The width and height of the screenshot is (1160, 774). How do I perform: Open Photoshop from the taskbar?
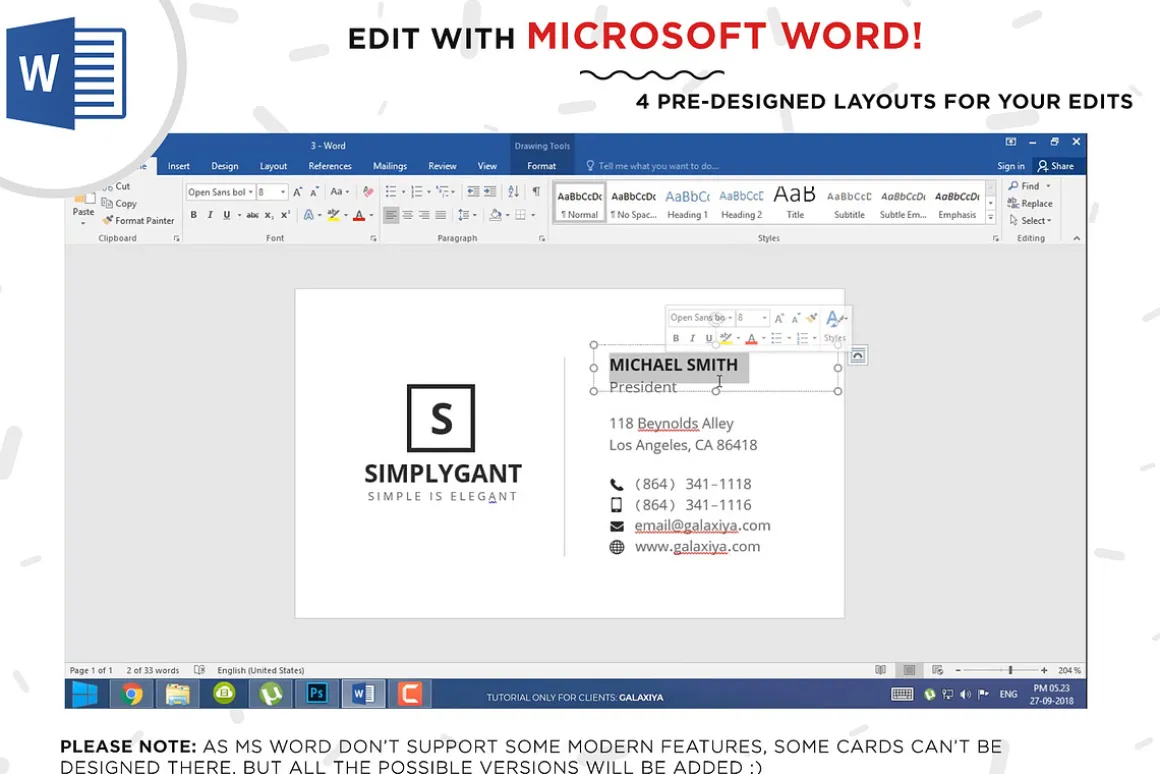[317, 693]
